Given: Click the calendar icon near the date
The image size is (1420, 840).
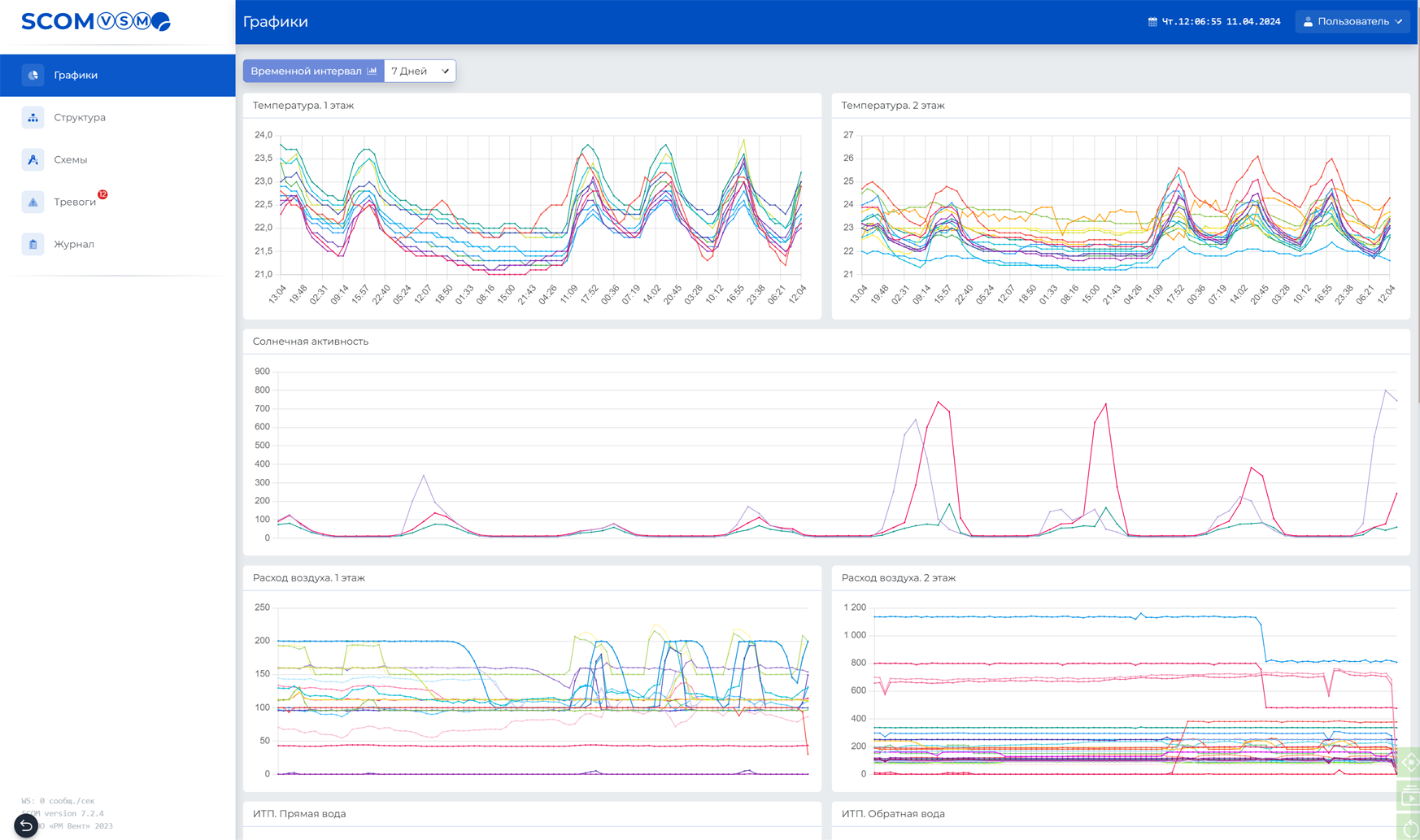Looking at the screenshot, I should tap(1152, 22).
